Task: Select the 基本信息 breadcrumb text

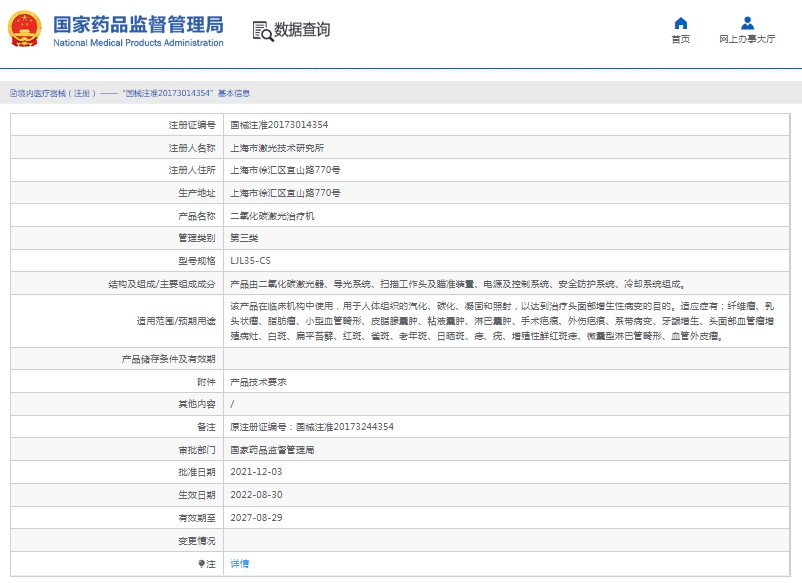Action: pyautogui.click(x=234, y=93)
